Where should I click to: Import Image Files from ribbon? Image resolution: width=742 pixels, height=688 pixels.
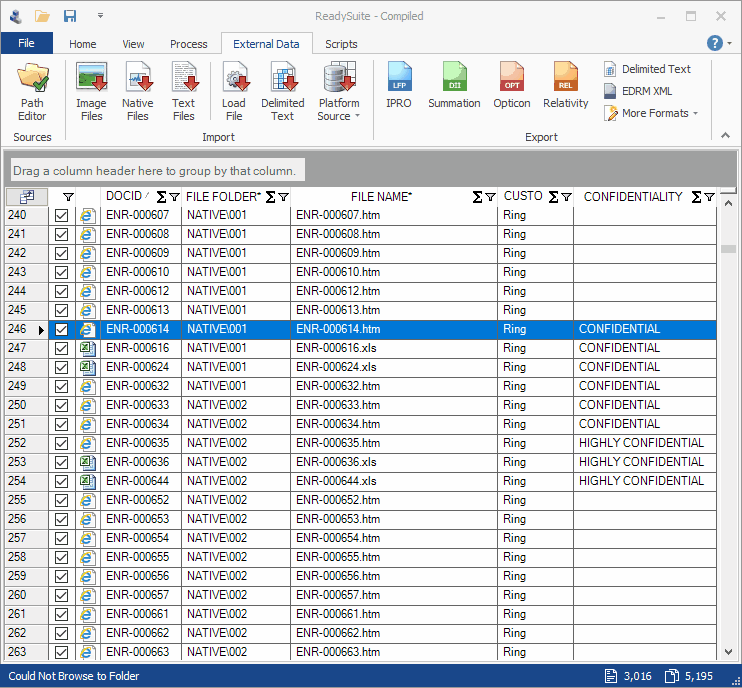tap(91, 91)
